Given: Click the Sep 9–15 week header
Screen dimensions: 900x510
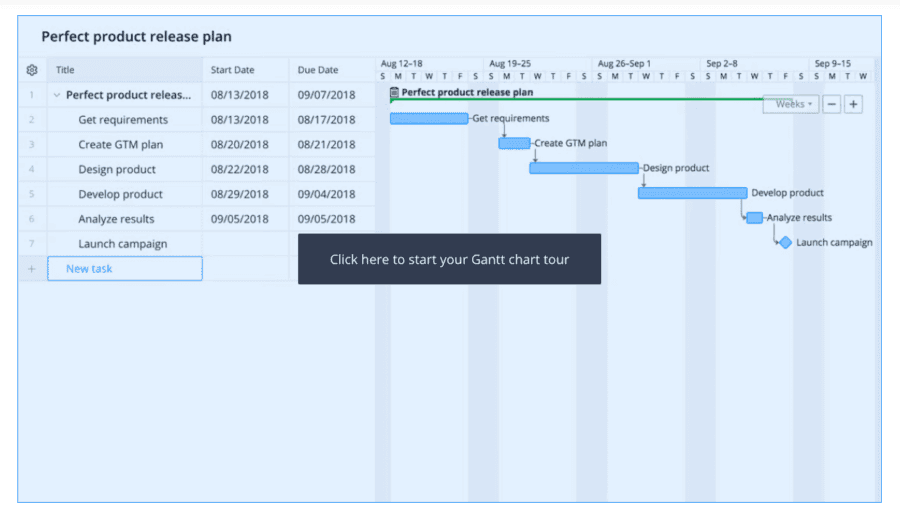Looking at the screenshot, I should [x=832, y=63].
